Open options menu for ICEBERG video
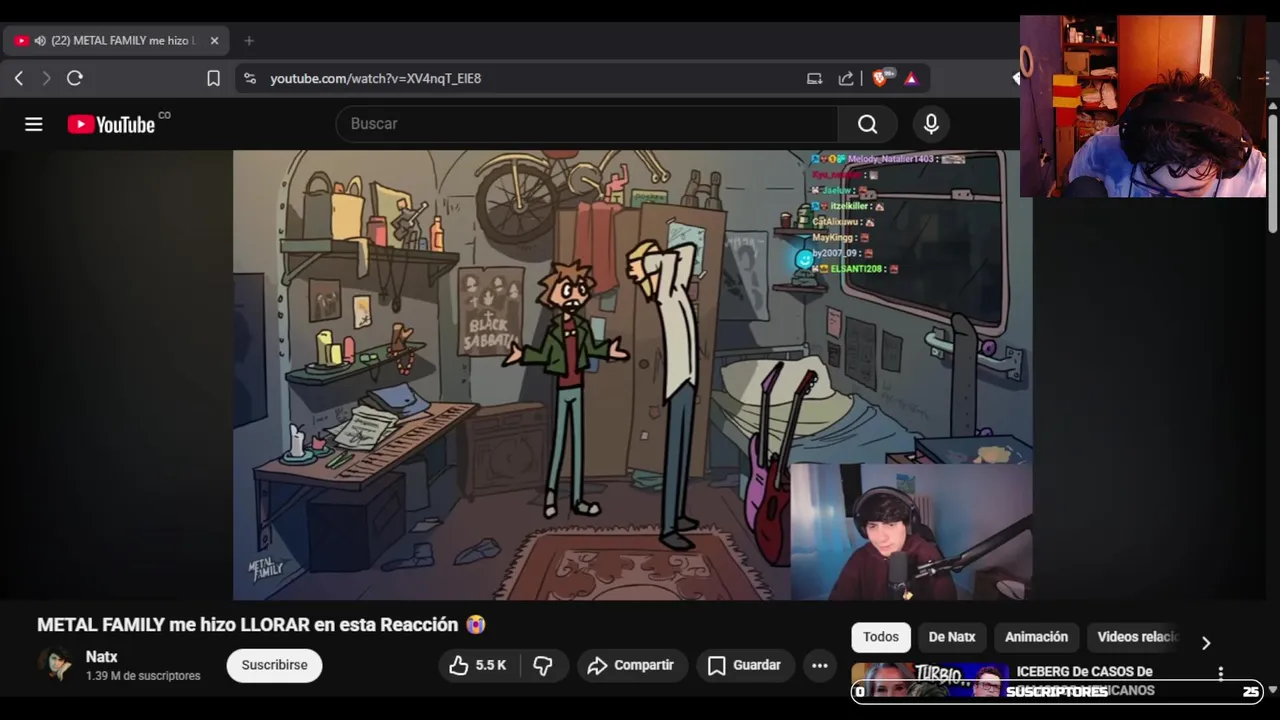Screen dimensions: 1280x720 click(1220, 673)
